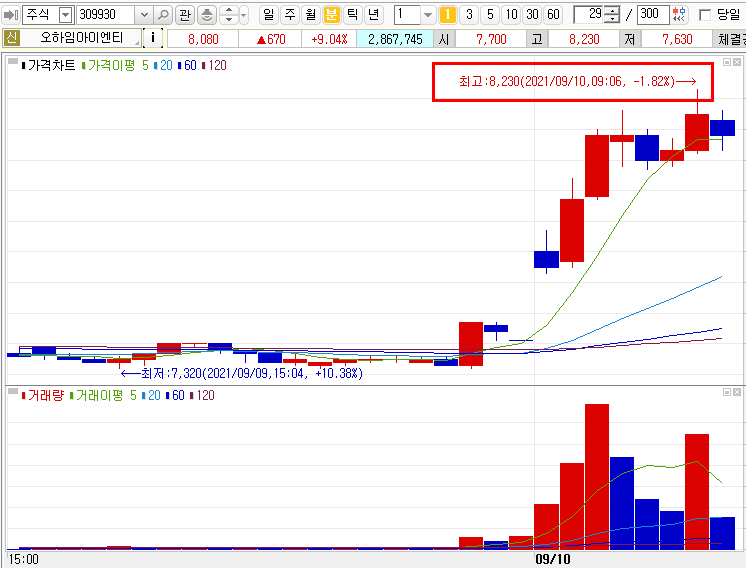Click the magnifier stock search icon

pyautogui.click(x=163, y=15)
